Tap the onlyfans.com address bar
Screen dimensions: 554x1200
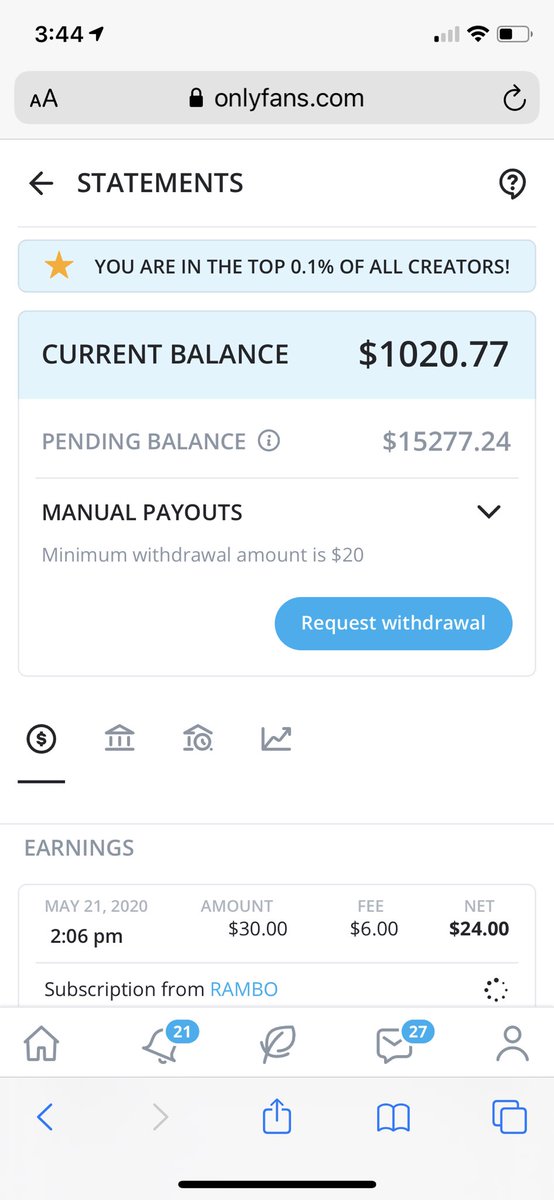tap(277, 98)
